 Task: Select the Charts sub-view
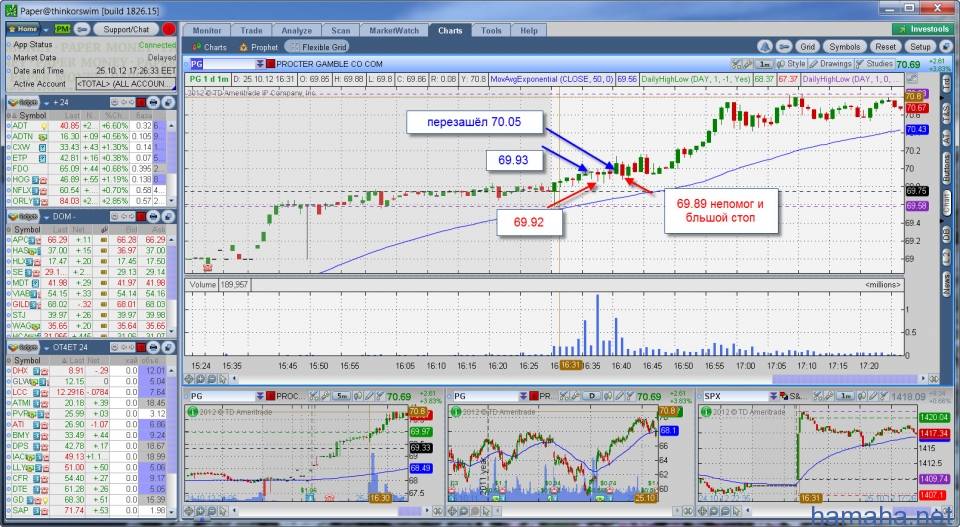click(209, 47)
